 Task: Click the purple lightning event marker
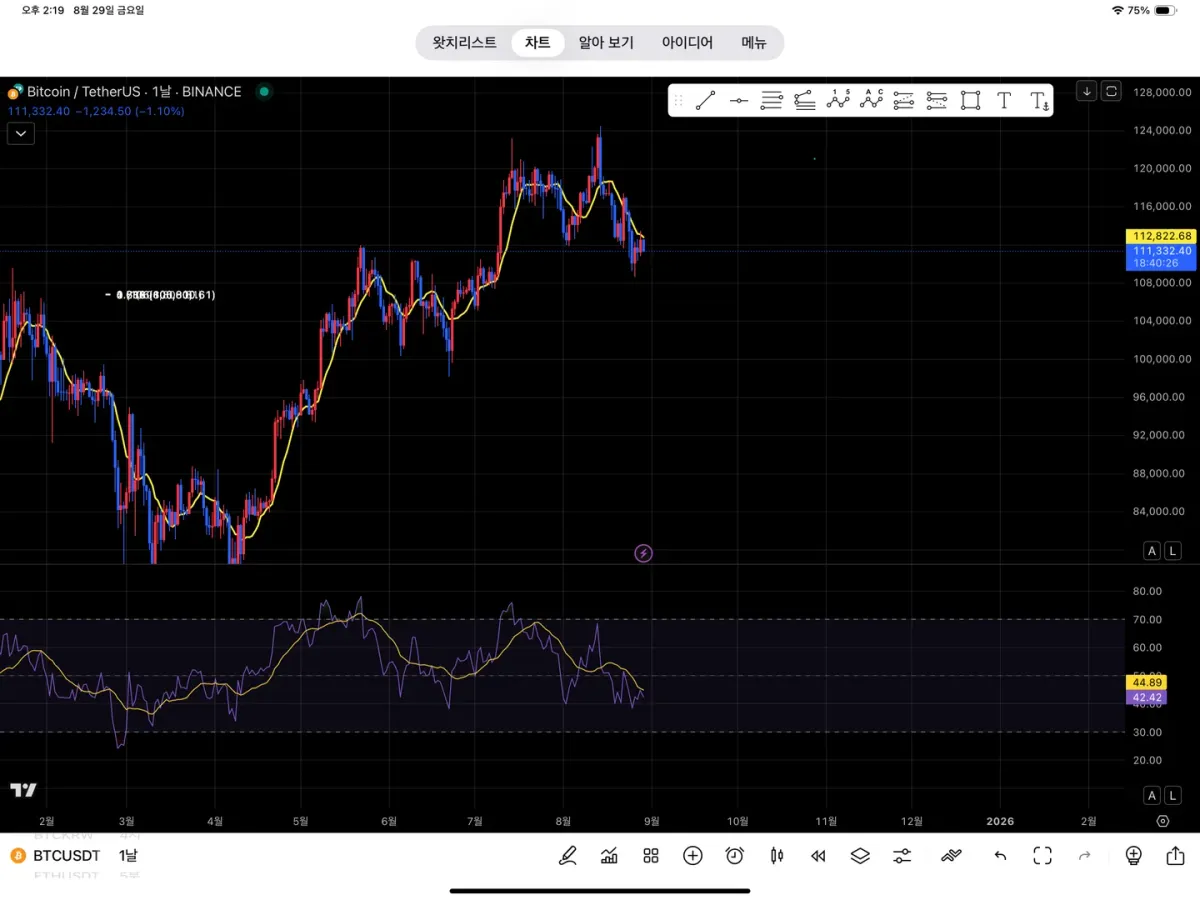[644, 553]
